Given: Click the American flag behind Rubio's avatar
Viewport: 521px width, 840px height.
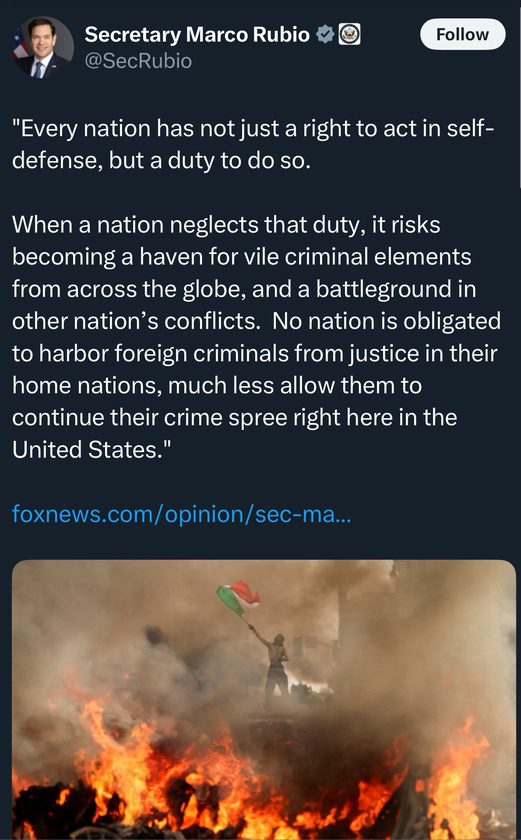Looking at the screenshot, I should pyautogui.click(x=19, y=44).
